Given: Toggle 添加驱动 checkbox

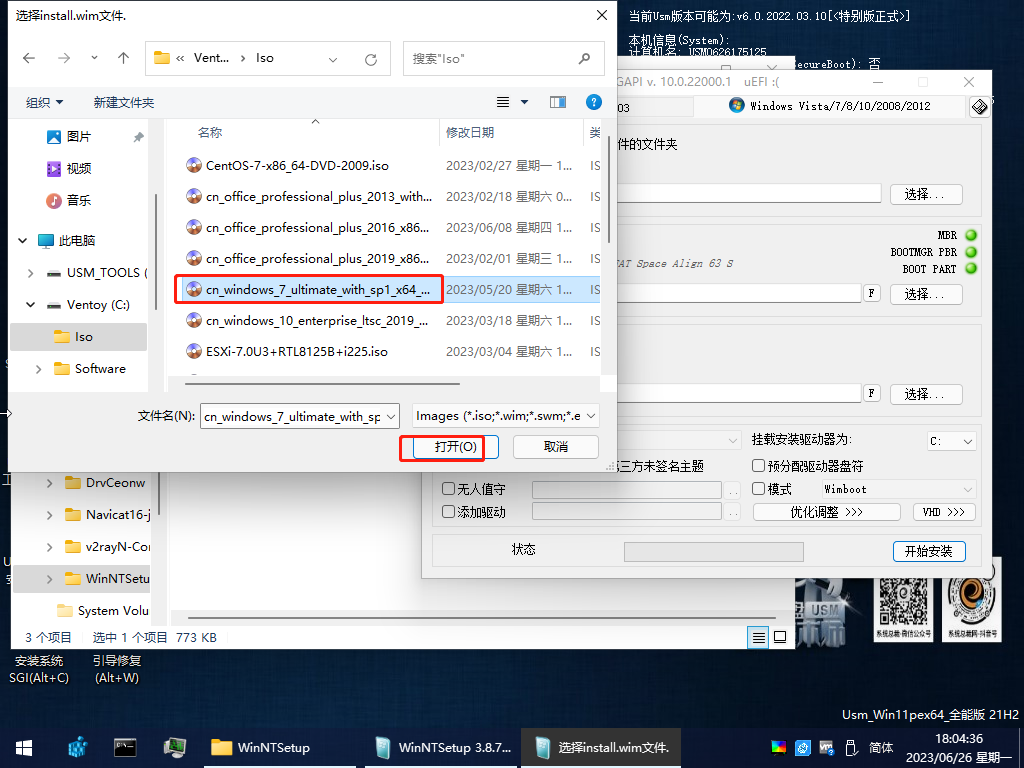Looking at the screenshot, I should [449, 511].
